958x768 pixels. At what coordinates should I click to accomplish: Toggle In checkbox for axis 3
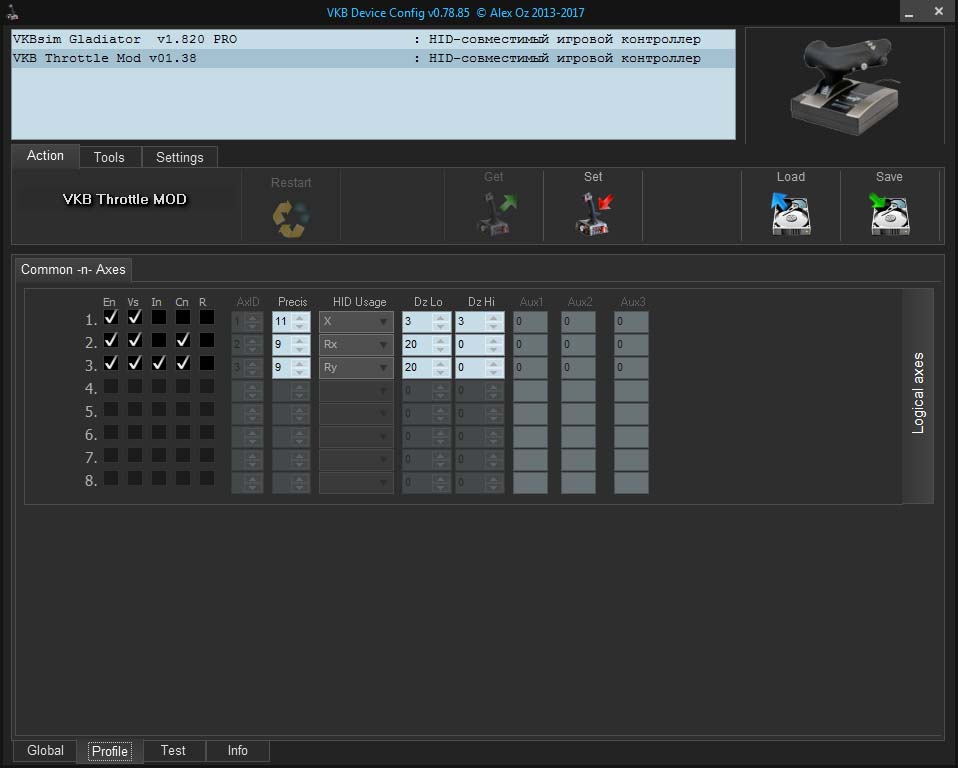159,363
